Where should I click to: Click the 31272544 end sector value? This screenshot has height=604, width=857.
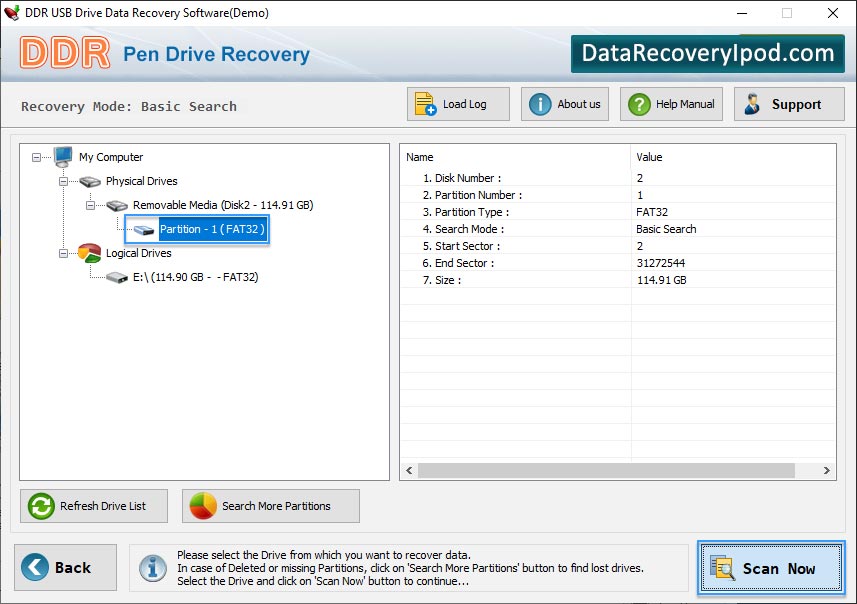[x=661, y=263]
